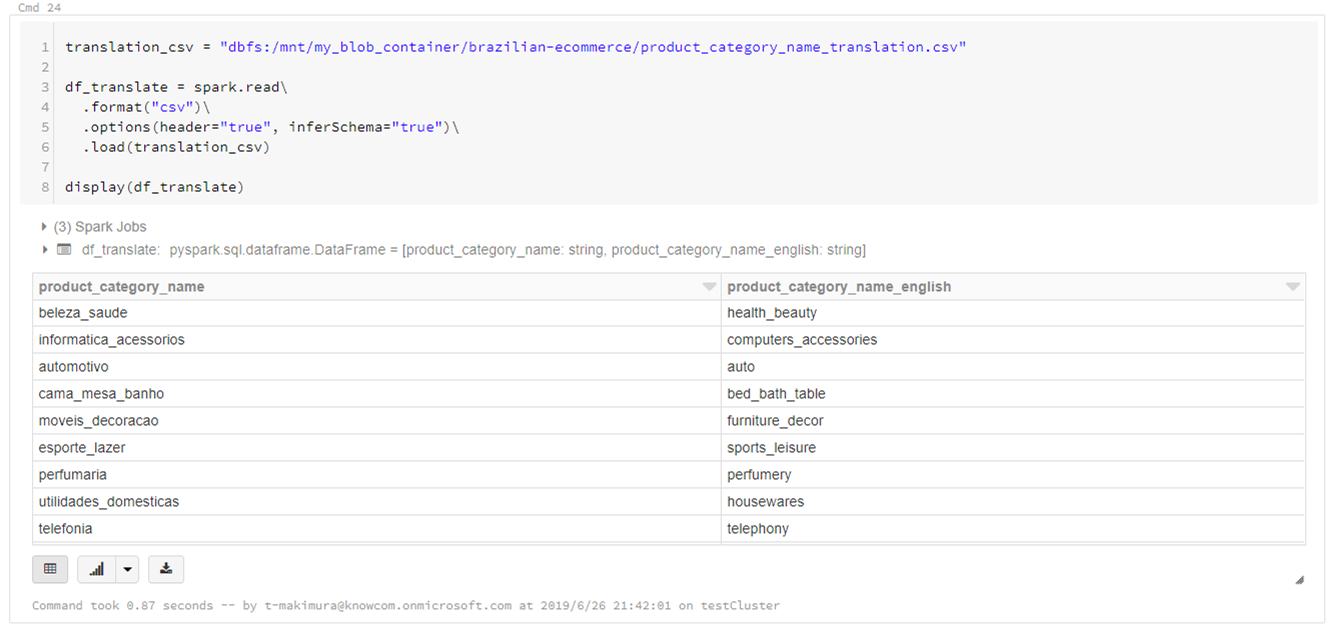Image resolution: width=1331 pixels, height=631 pixels.
Task: Open sort options on product_category_name_english column
Action: pyautogui.click(x=1292, y=286)
